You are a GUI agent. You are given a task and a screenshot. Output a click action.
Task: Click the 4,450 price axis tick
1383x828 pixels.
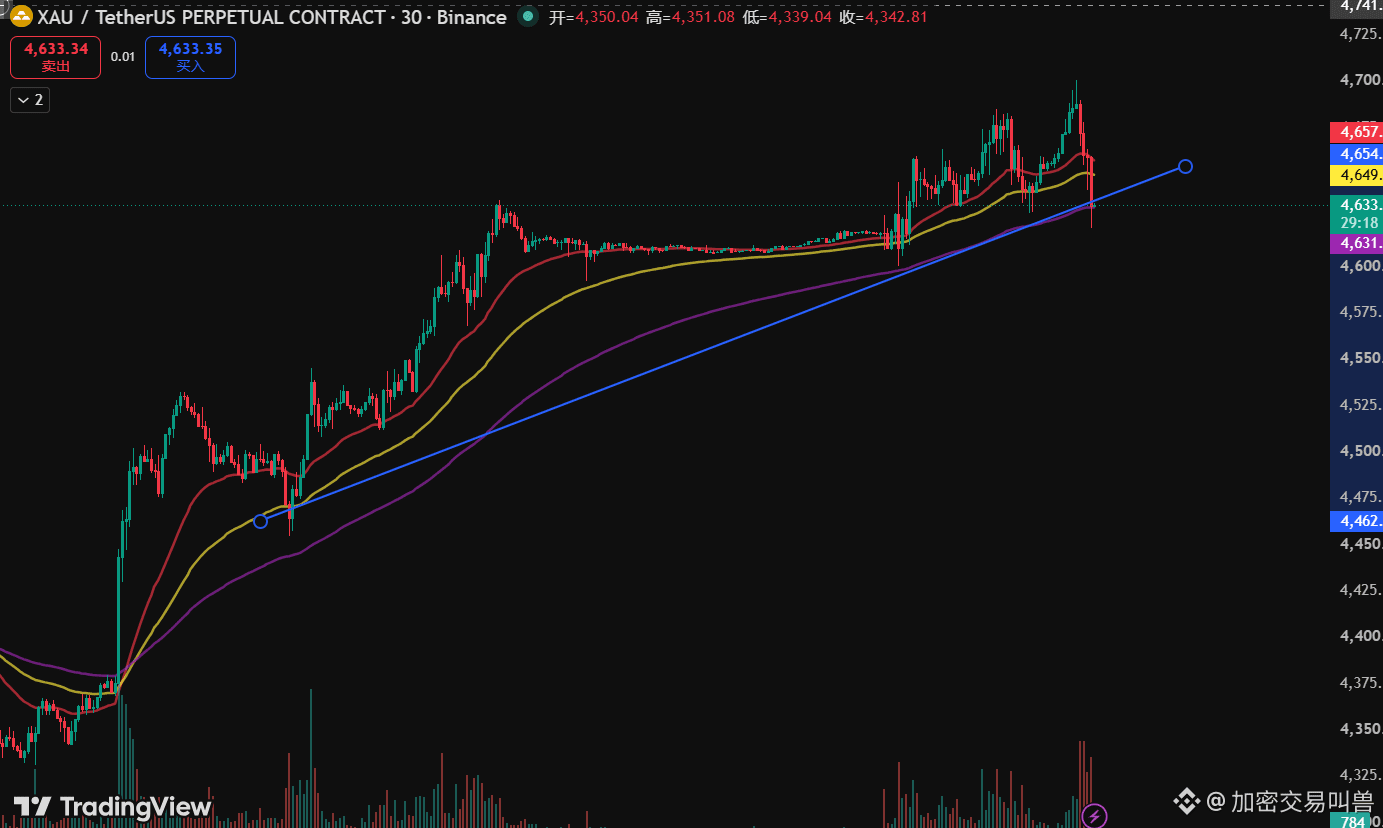click(1361, 544)
